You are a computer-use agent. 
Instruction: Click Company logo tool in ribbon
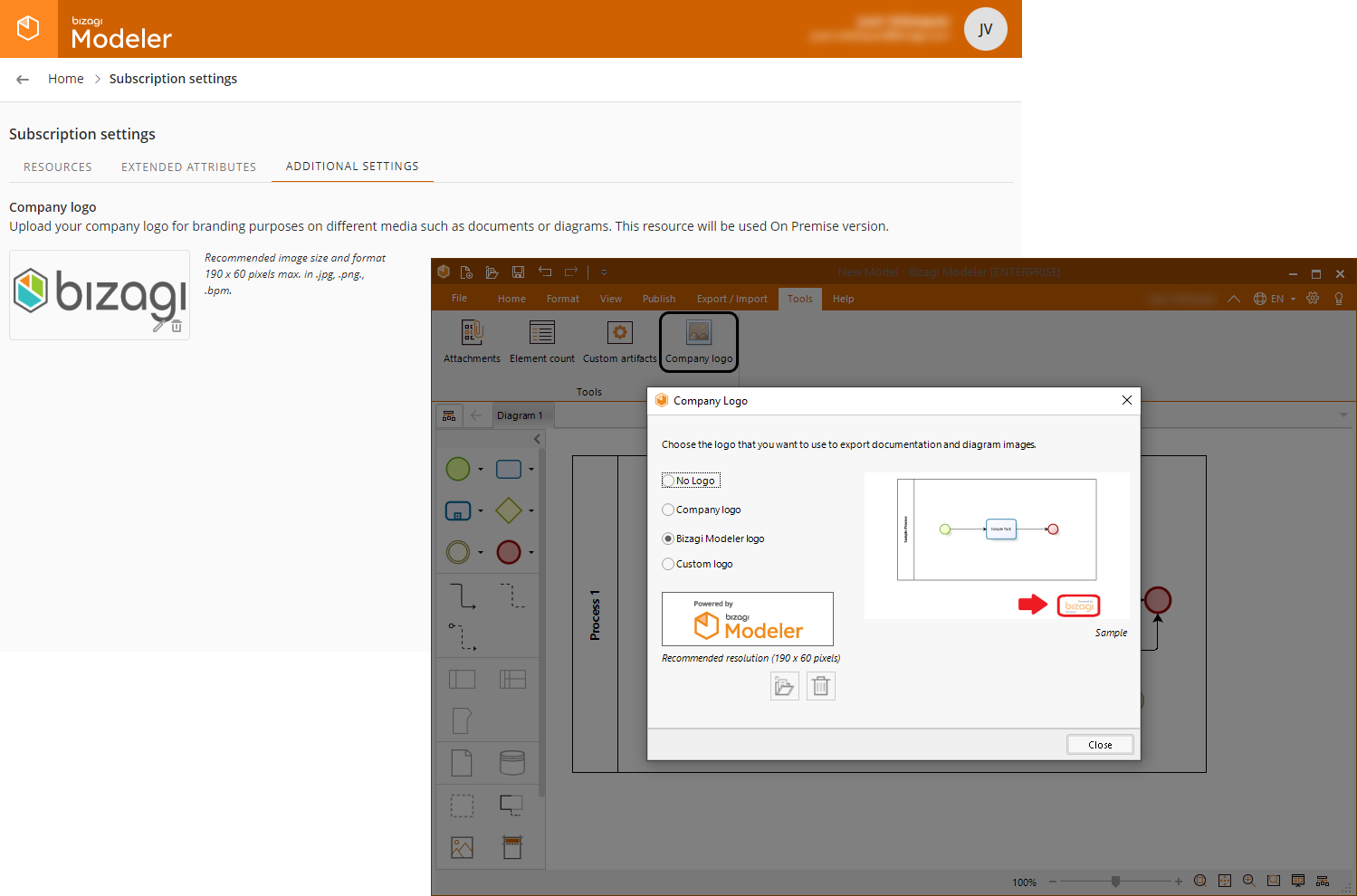[x=699, y=341]
